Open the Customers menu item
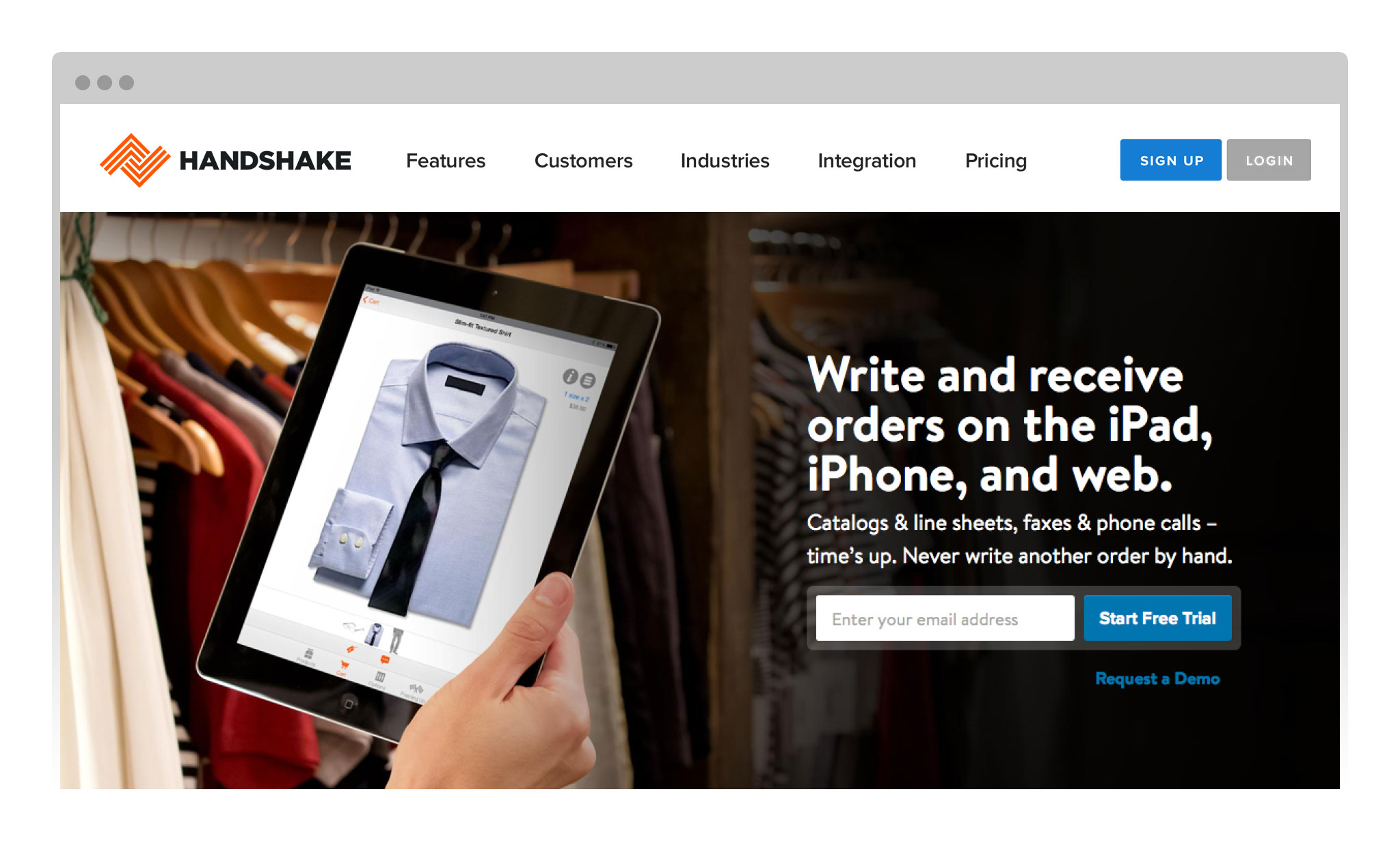 tap(583, 161)
